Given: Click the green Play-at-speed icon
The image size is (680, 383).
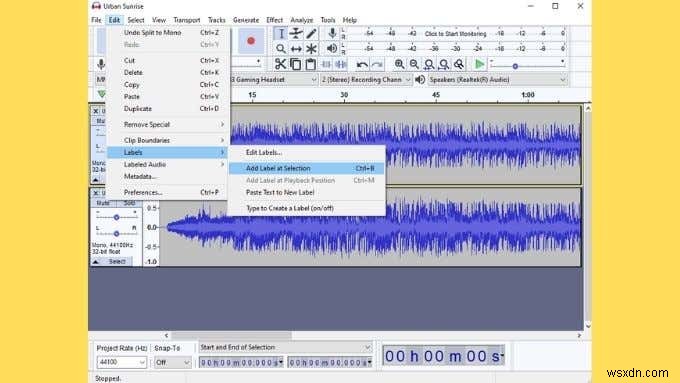Looking at the screenshot, I should click(479, 64).
